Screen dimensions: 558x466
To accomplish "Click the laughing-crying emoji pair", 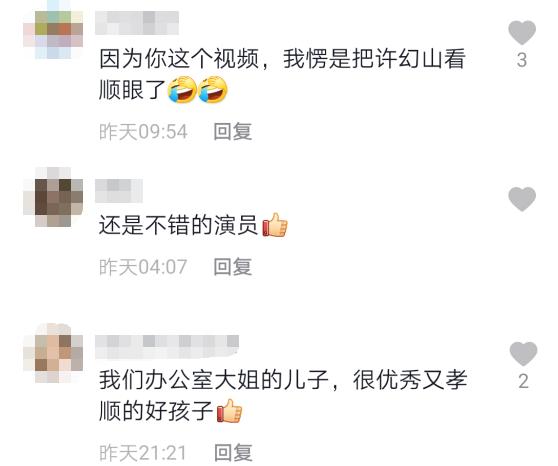I will coord(198,90).
